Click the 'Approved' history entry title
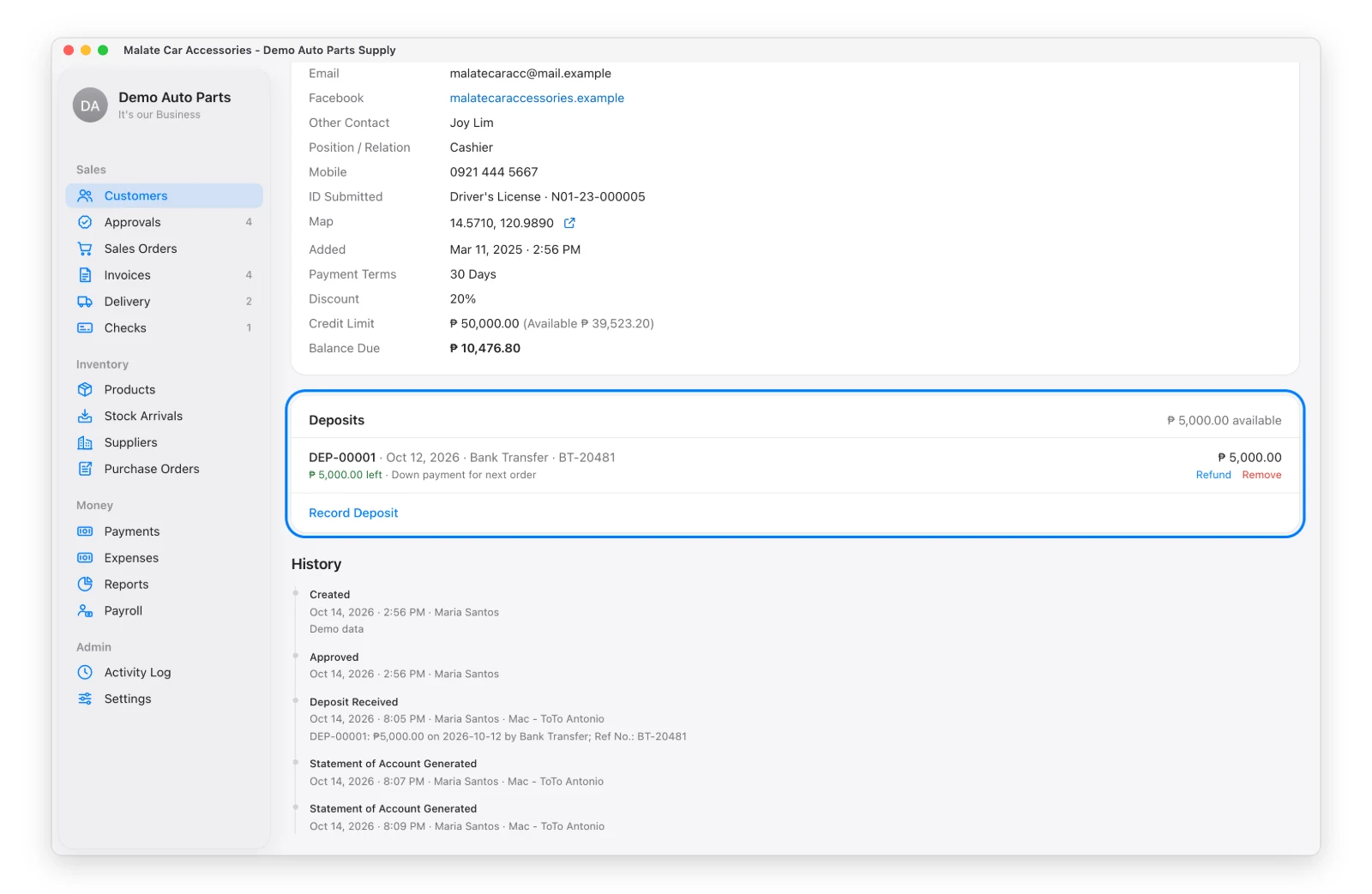 click(x=334, y=657)
